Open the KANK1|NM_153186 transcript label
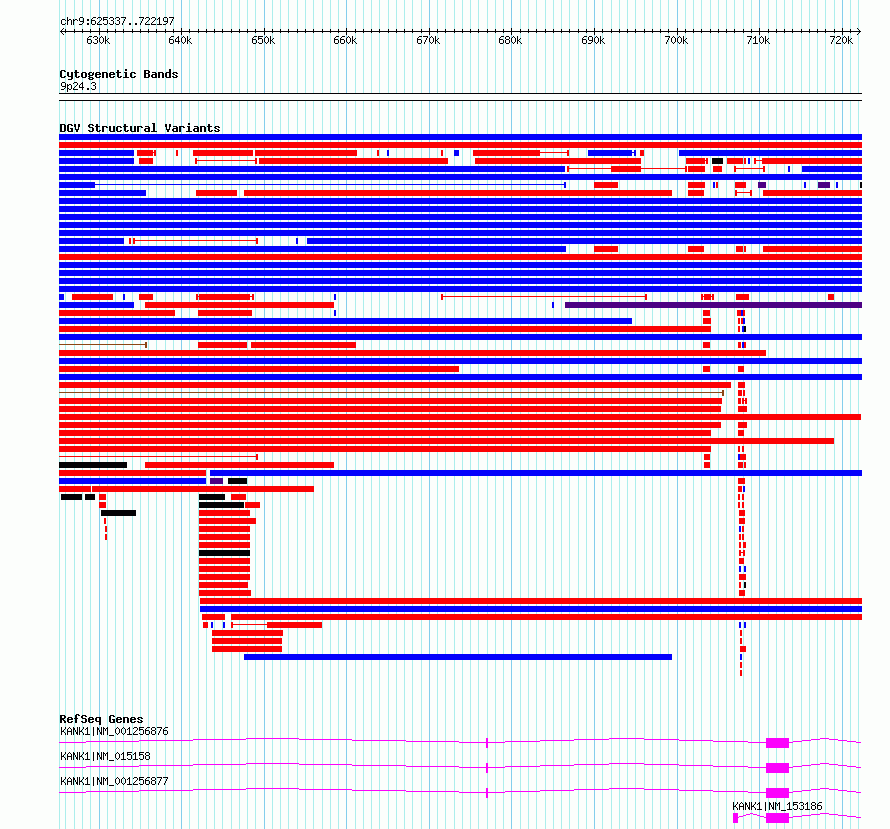 777,806
